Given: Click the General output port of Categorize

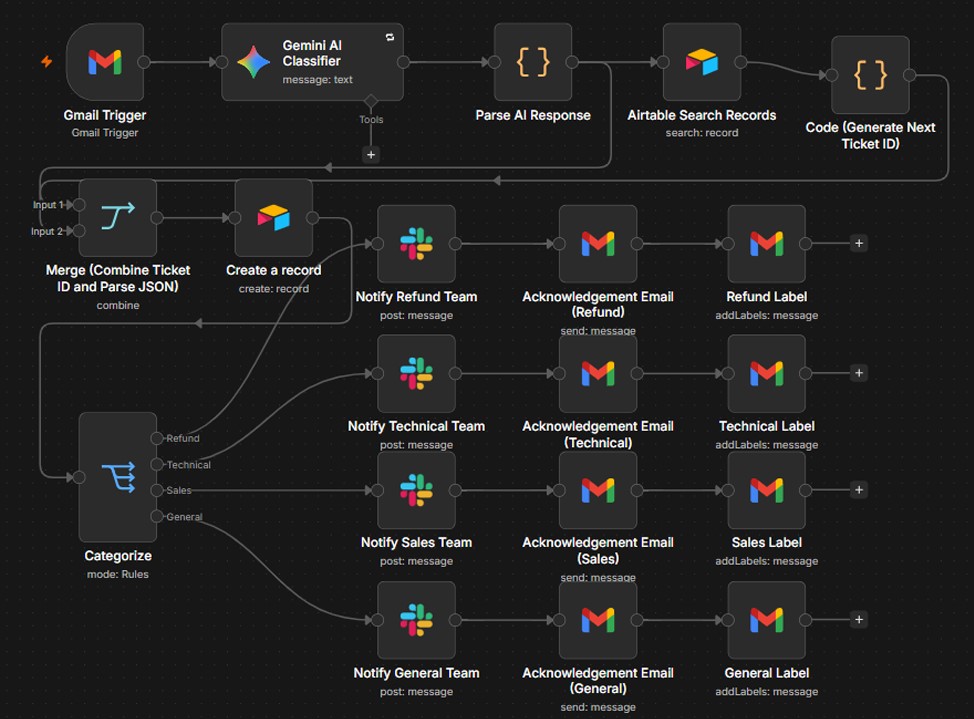Looking at the screenshot, I should click(x=157, y=516).
